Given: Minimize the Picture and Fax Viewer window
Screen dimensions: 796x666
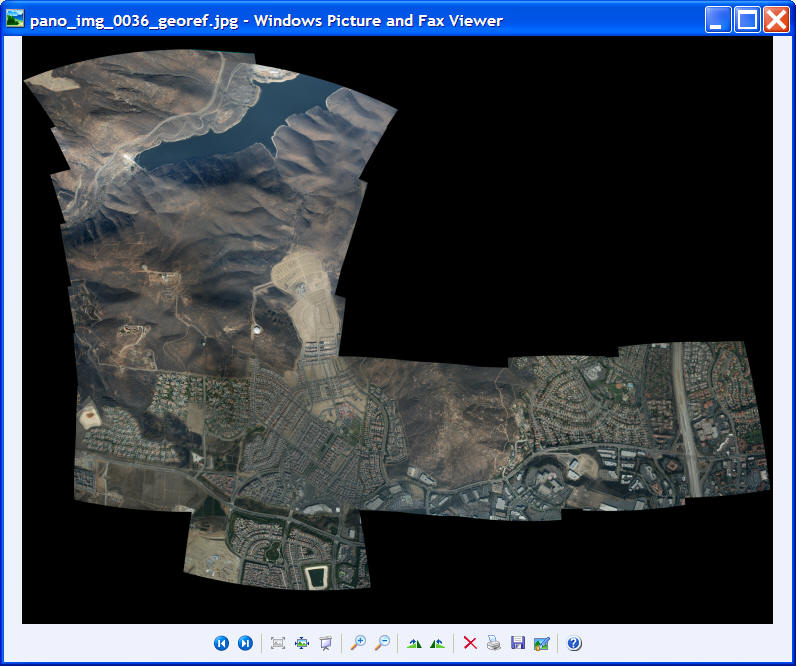Looking at the screenshot, I should [x=718, y=20].
